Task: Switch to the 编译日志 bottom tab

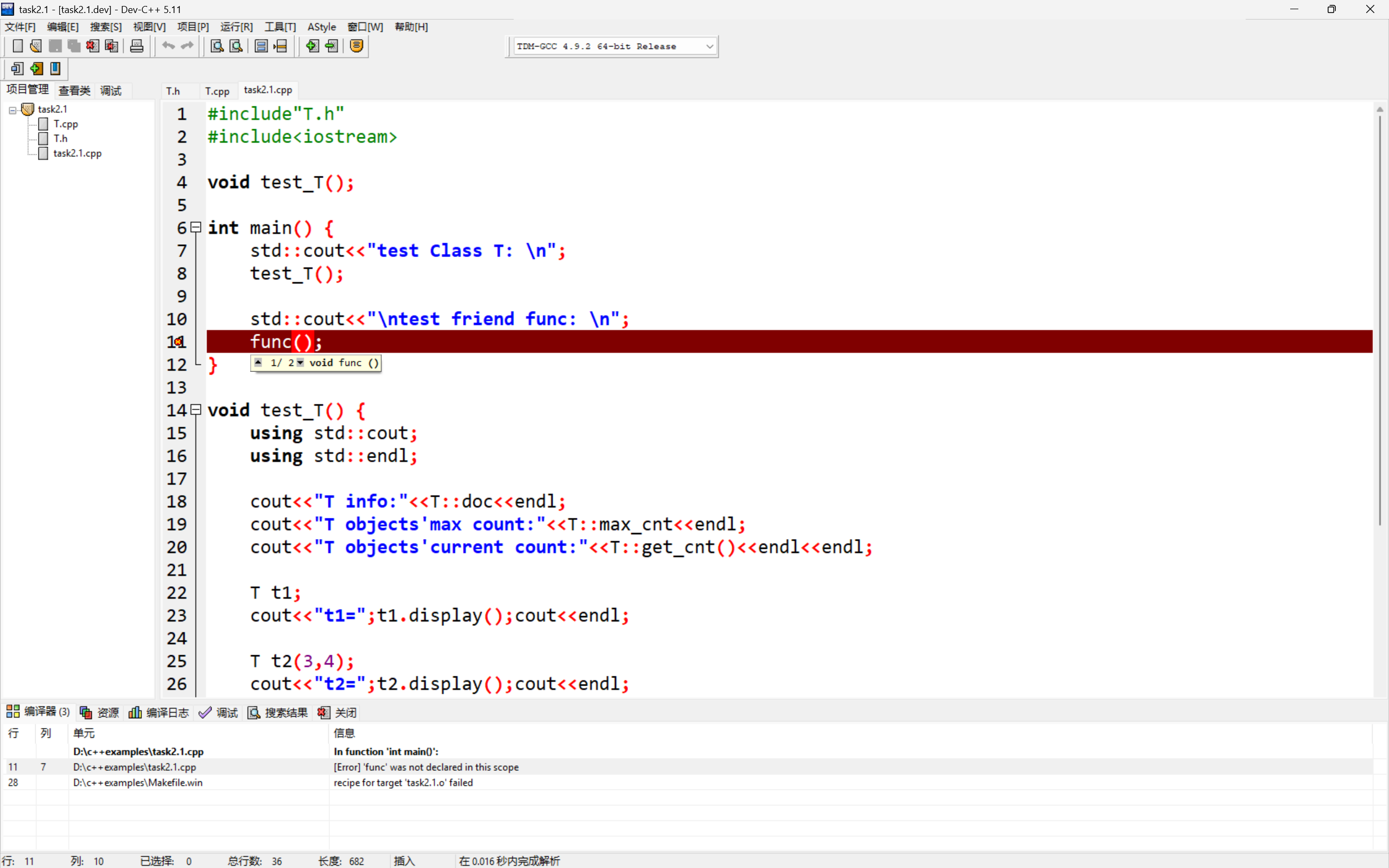Action: 159,712
